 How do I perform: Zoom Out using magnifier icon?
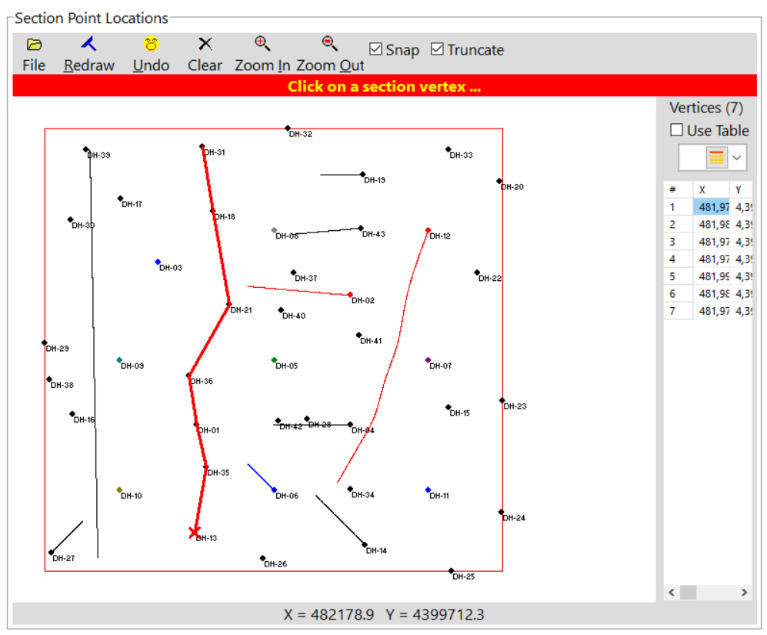click(x=329, y=44)
